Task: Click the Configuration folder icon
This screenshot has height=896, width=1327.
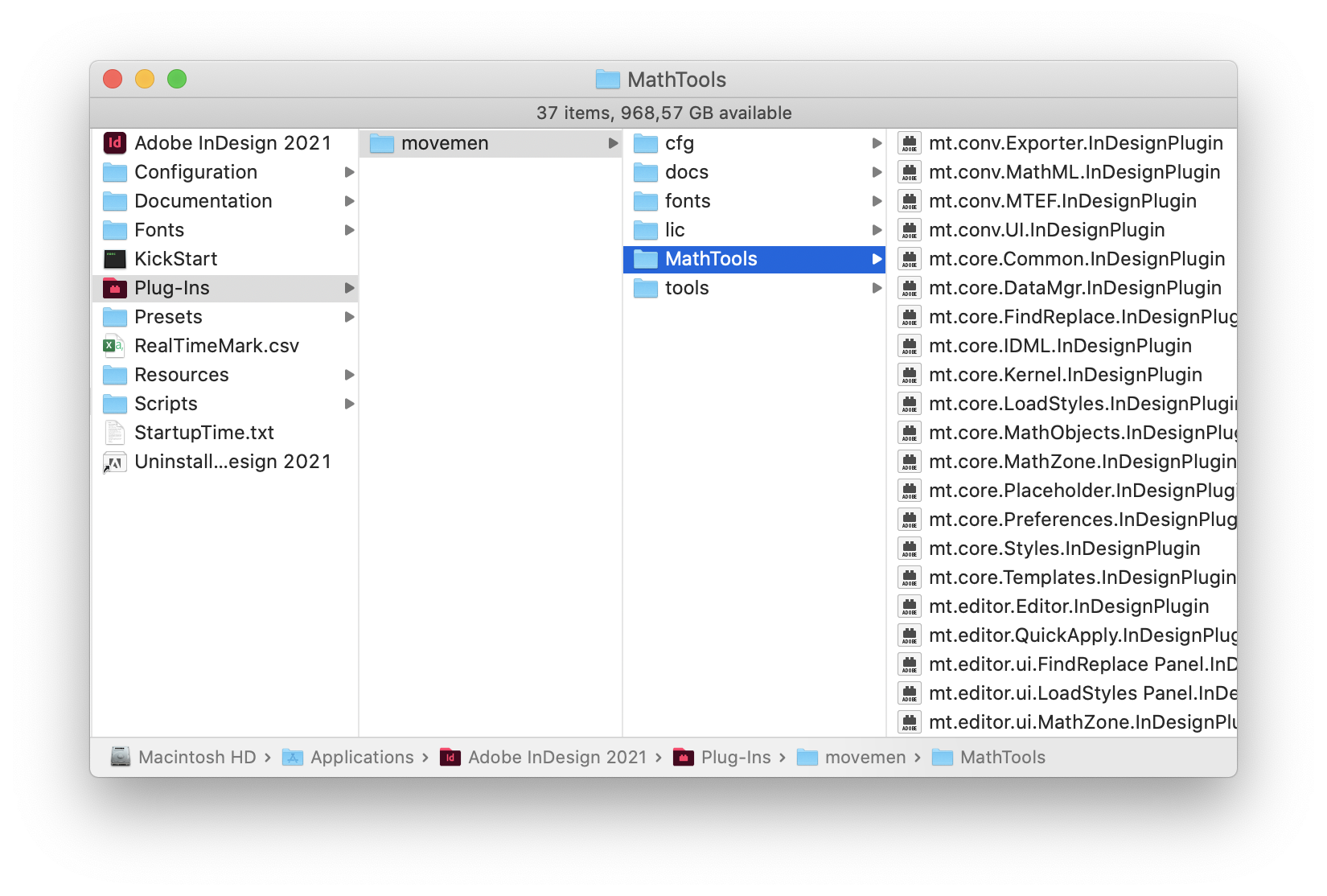Action: tap(115, 172)
